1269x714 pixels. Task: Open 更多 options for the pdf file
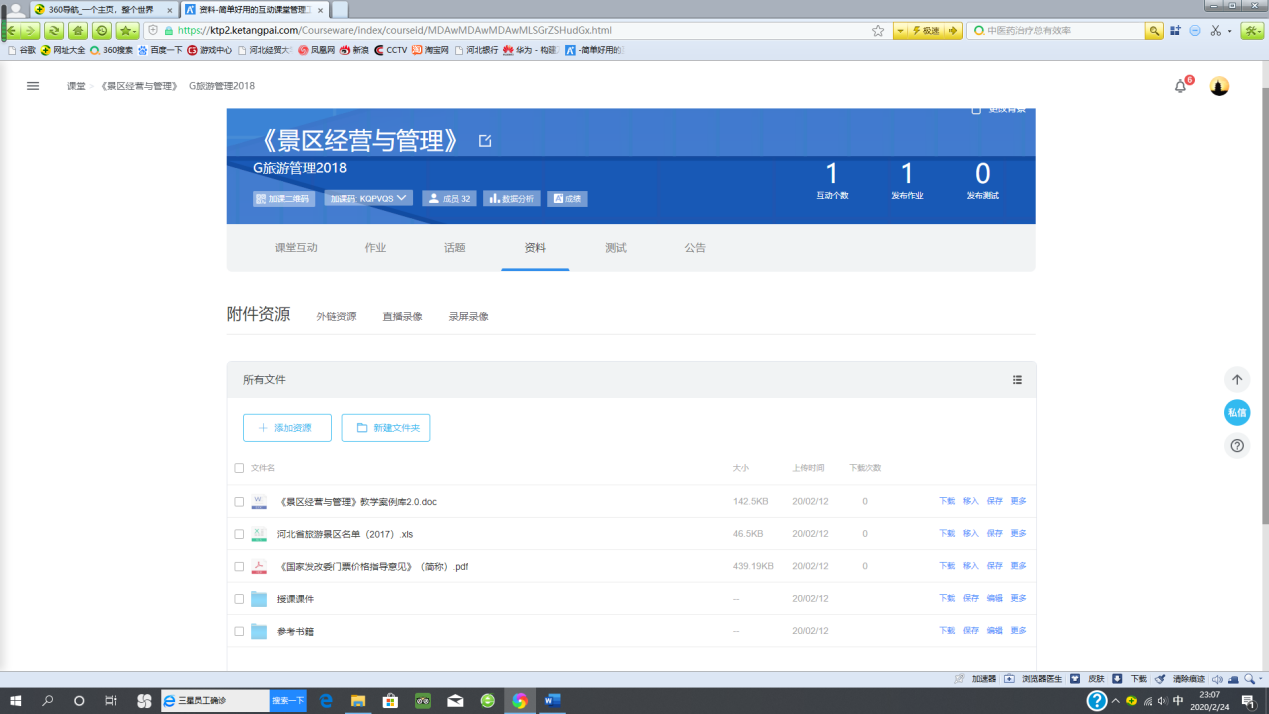tap(1018, 566)
